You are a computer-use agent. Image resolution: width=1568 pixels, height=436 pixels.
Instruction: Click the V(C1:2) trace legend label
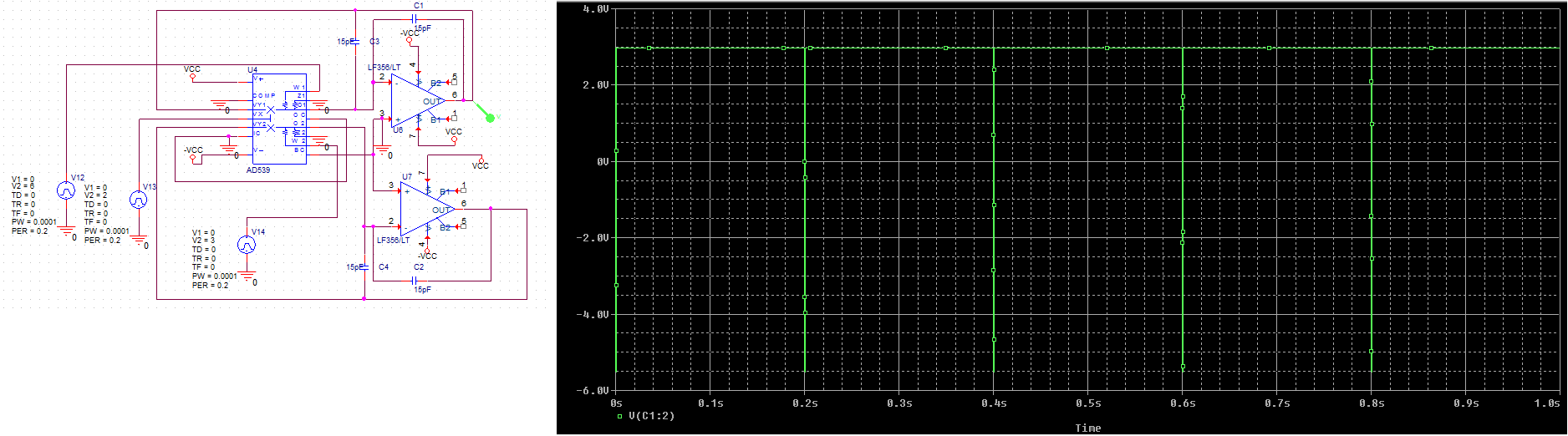tap(651, 416)
